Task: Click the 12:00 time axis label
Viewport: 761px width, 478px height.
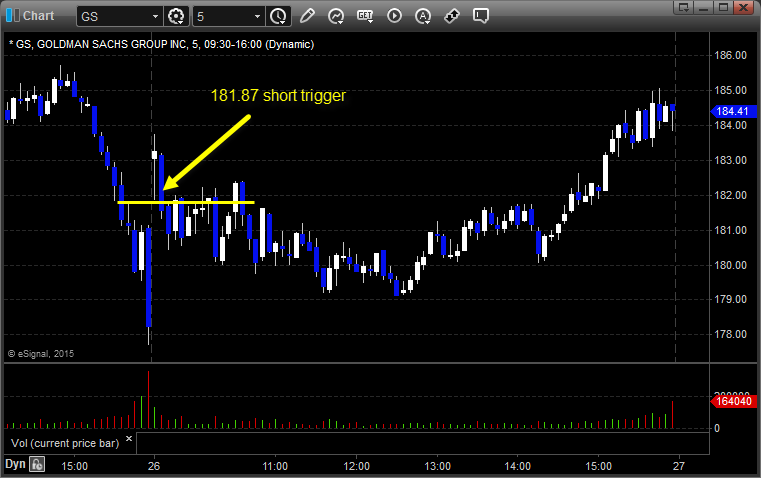Action: coord(356,466)
